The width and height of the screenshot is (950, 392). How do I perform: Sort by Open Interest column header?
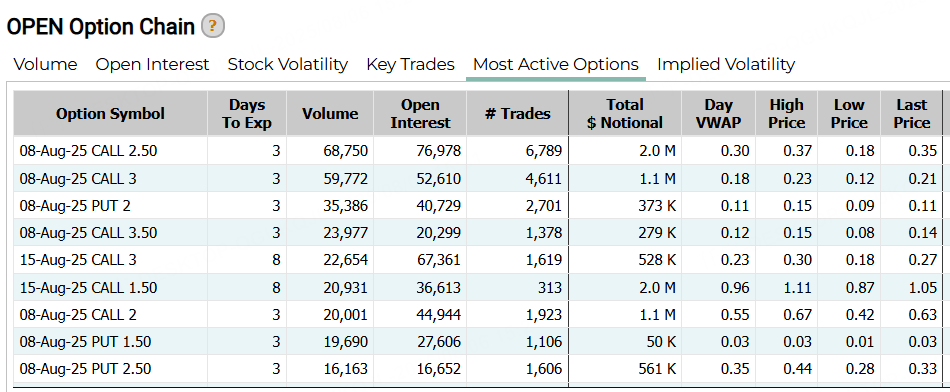(x=420, y=113)
